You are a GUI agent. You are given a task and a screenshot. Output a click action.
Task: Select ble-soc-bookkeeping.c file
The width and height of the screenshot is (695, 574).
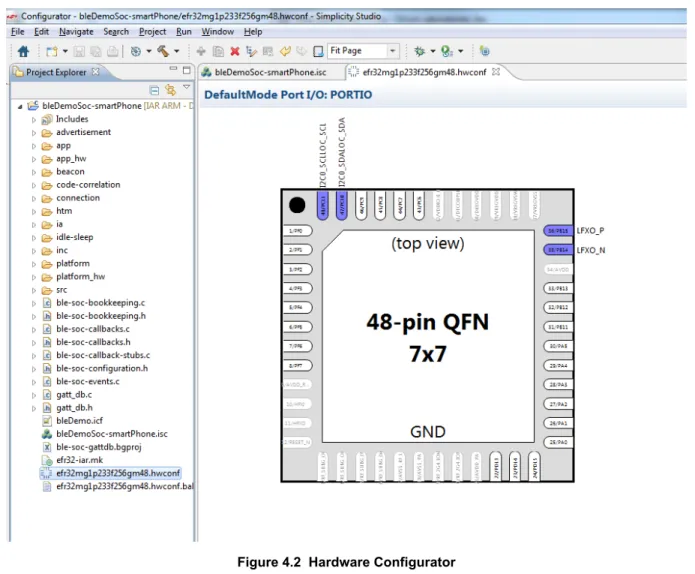[100, 303]
